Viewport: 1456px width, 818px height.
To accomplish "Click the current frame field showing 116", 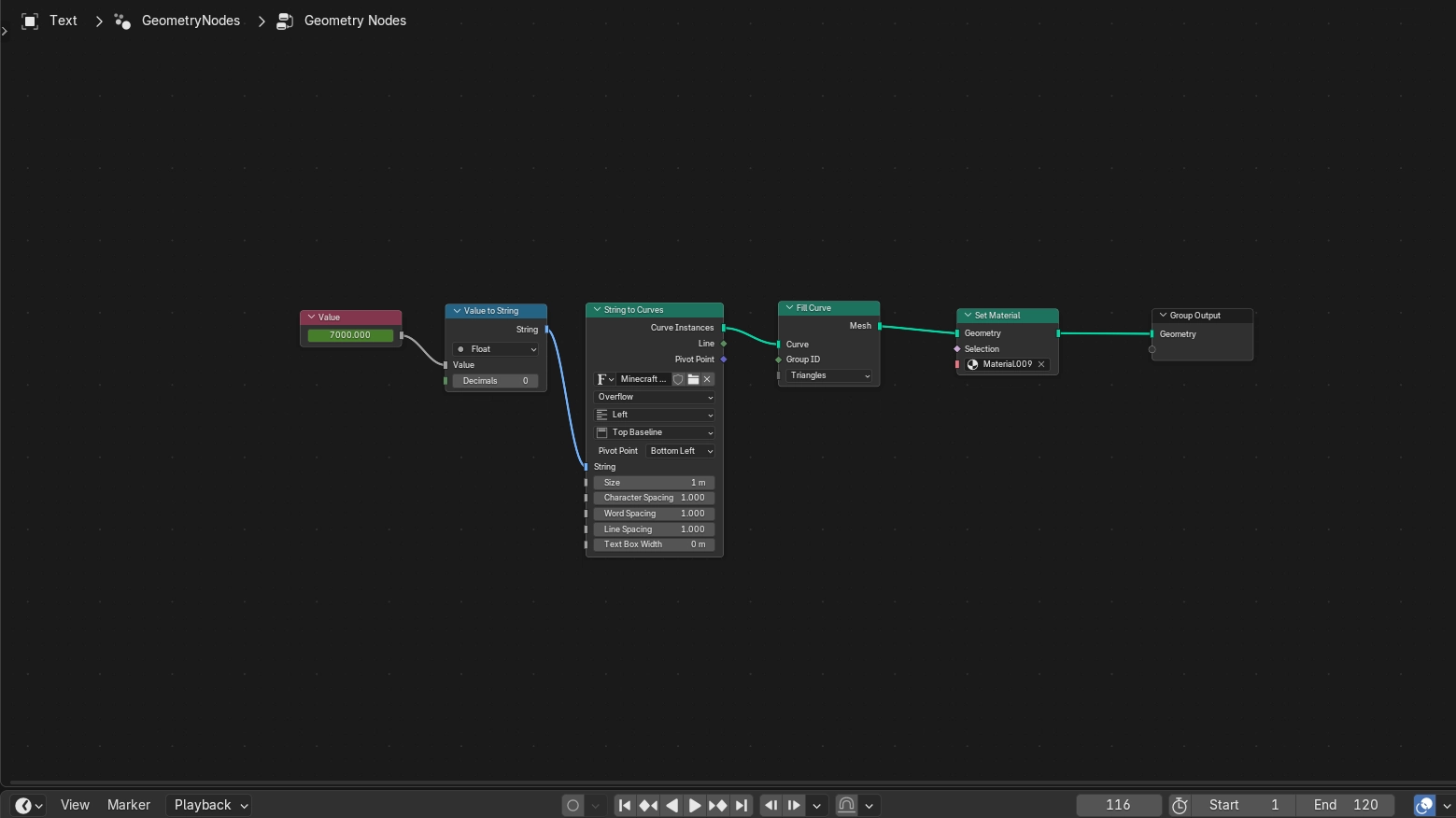I will 1119,805.
